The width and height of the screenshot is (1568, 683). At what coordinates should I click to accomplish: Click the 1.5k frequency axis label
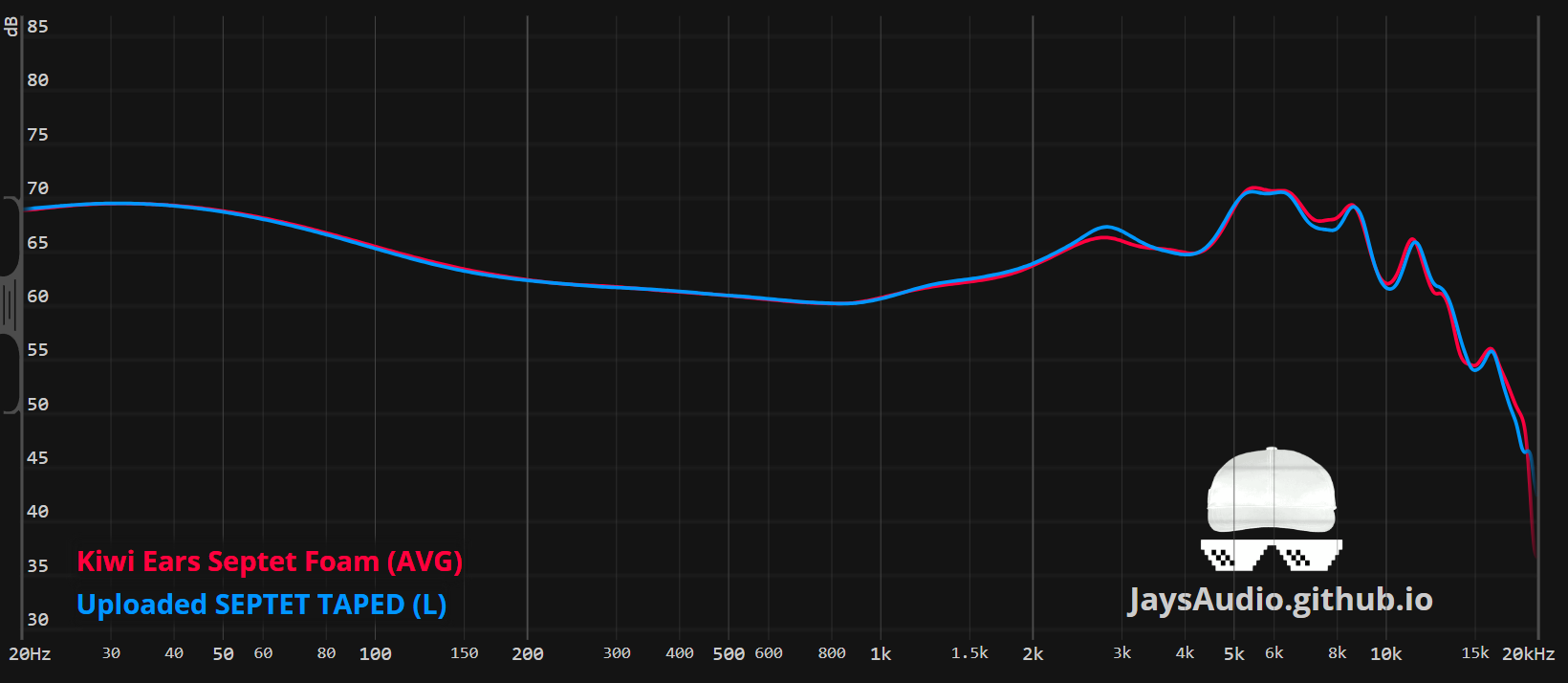(x=969, y=653)
